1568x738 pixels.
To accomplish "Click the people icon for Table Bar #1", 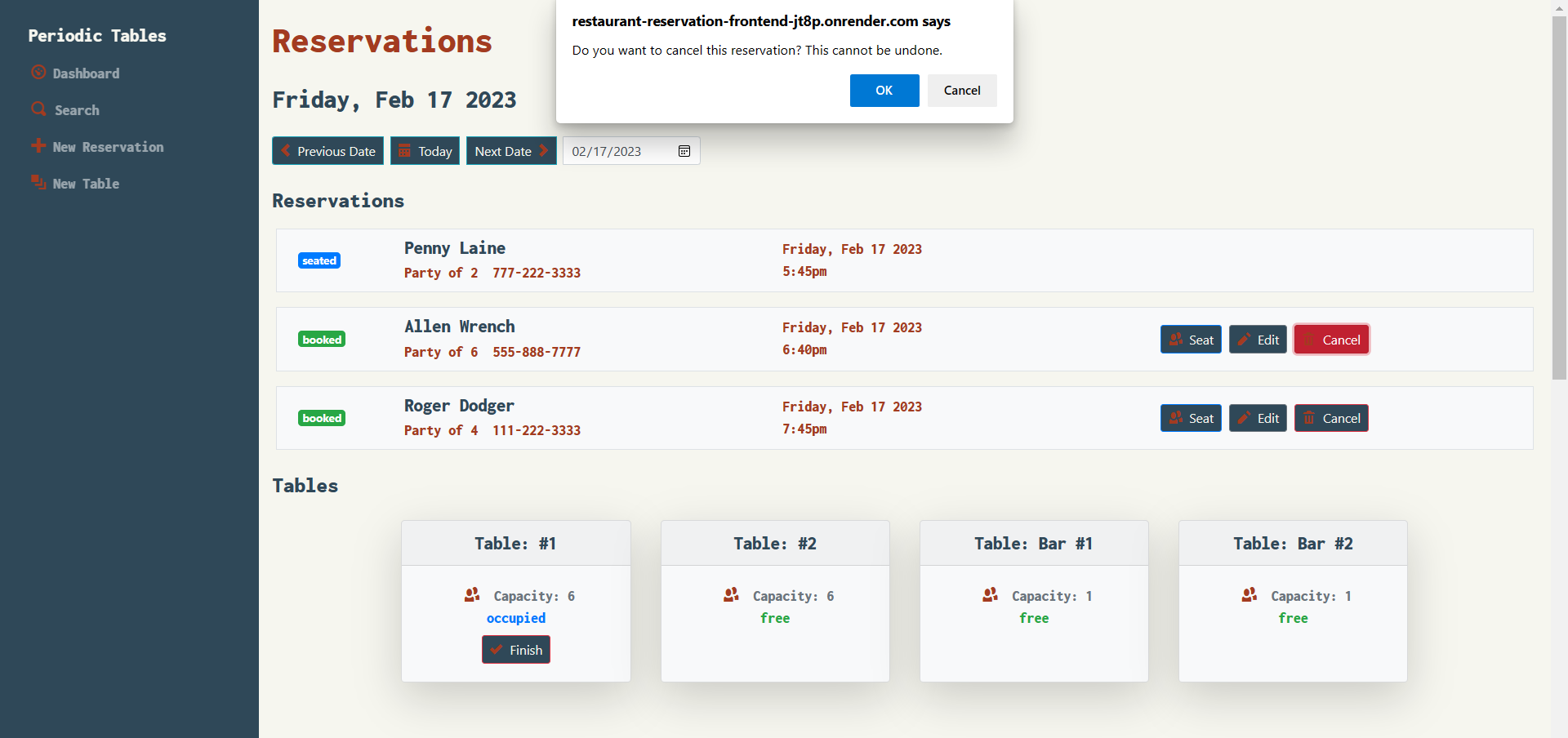I will pos(990,595).
